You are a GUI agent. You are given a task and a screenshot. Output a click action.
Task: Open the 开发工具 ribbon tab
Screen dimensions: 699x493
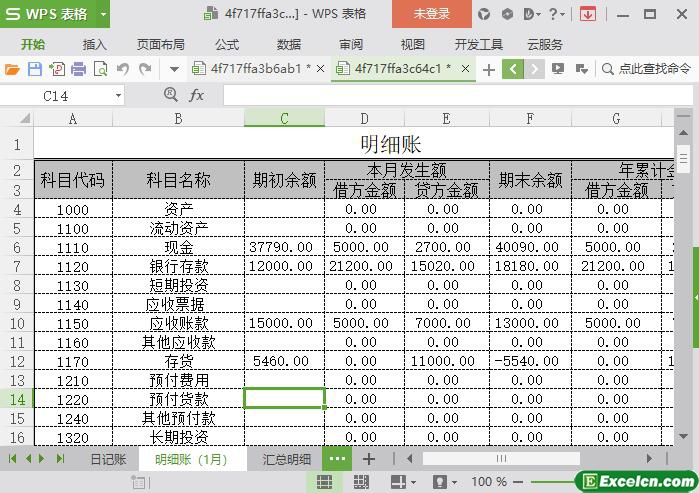point(478,45)
